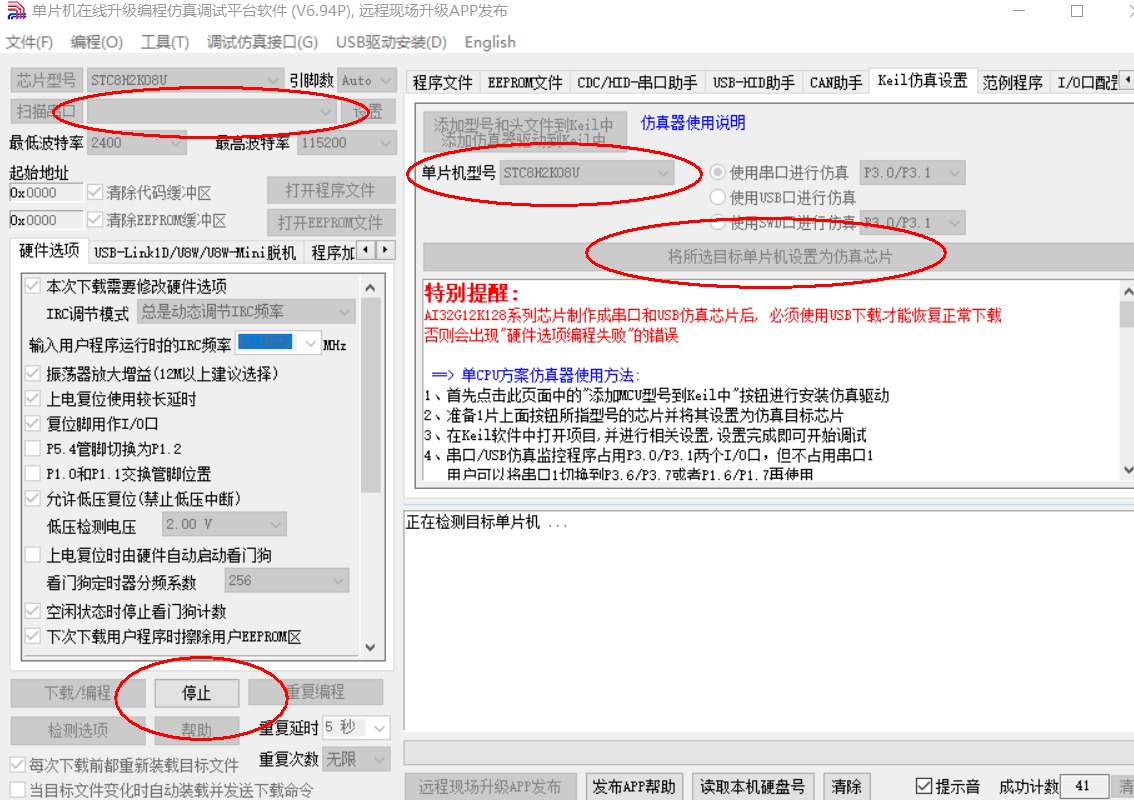The image size is (1134, 800).
Task: Click 下载/编程 button
Action: (77, 693)
